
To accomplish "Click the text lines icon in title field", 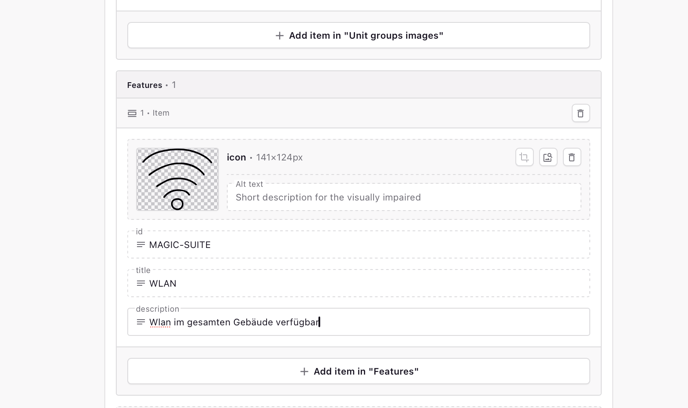I will click(140, 283).
